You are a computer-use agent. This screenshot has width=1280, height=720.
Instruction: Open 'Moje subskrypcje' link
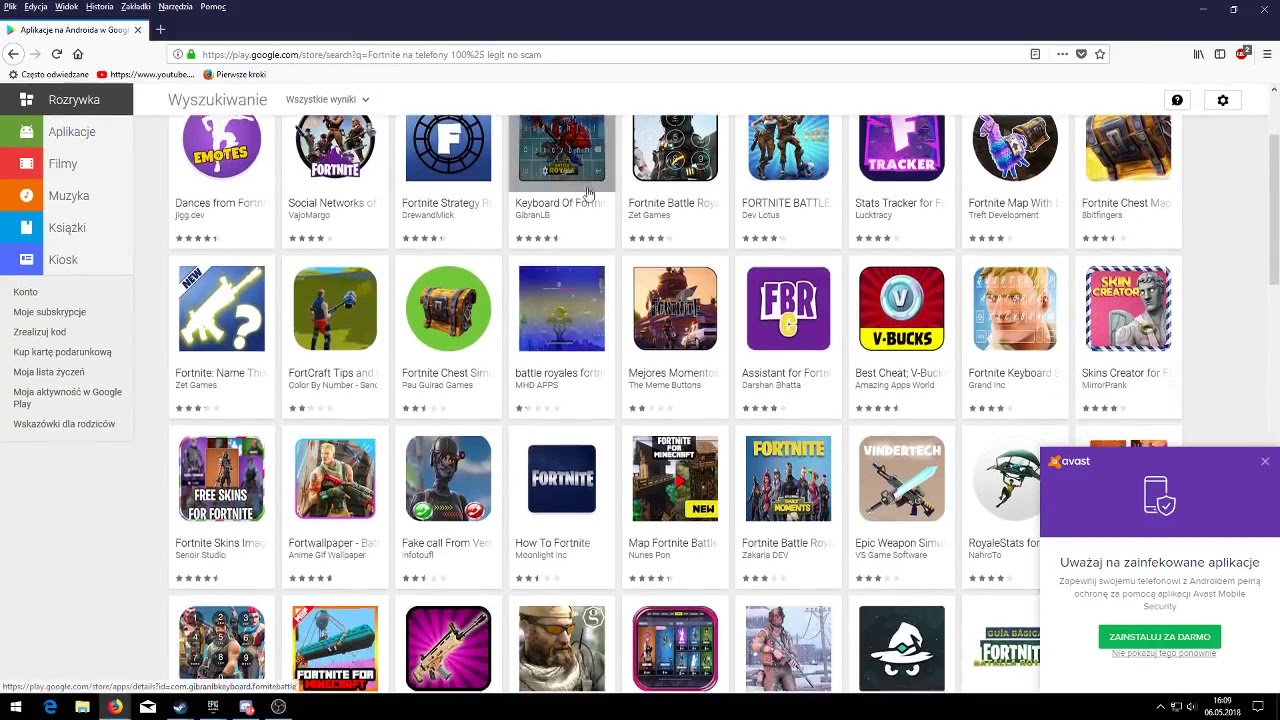point(49,312)
